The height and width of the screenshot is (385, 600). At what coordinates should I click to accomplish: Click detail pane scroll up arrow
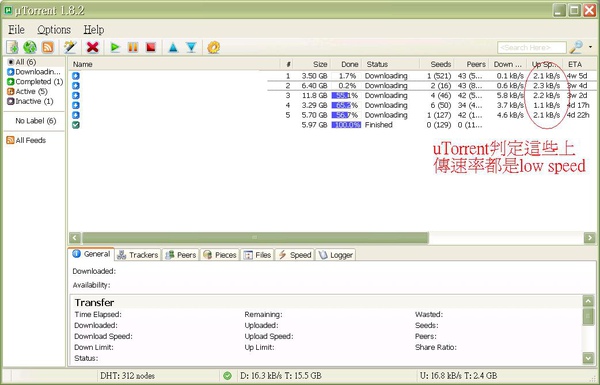[x=589, y=301]
